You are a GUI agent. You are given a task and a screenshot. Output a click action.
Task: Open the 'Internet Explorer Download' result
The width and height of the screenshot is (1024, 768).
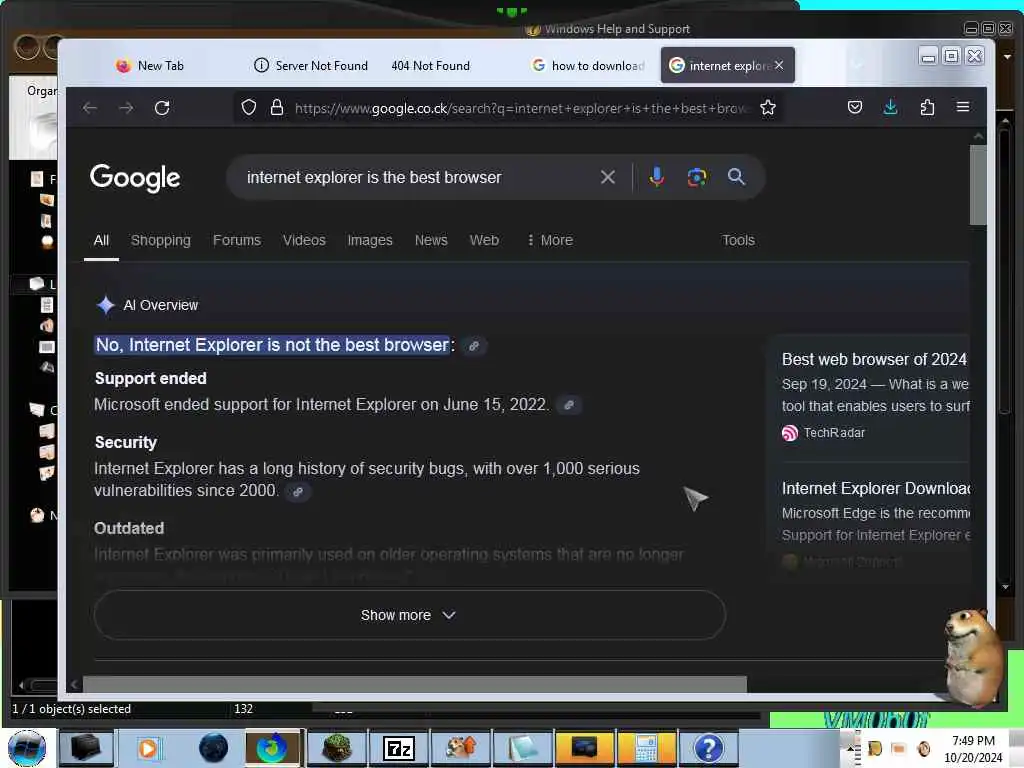875,488
